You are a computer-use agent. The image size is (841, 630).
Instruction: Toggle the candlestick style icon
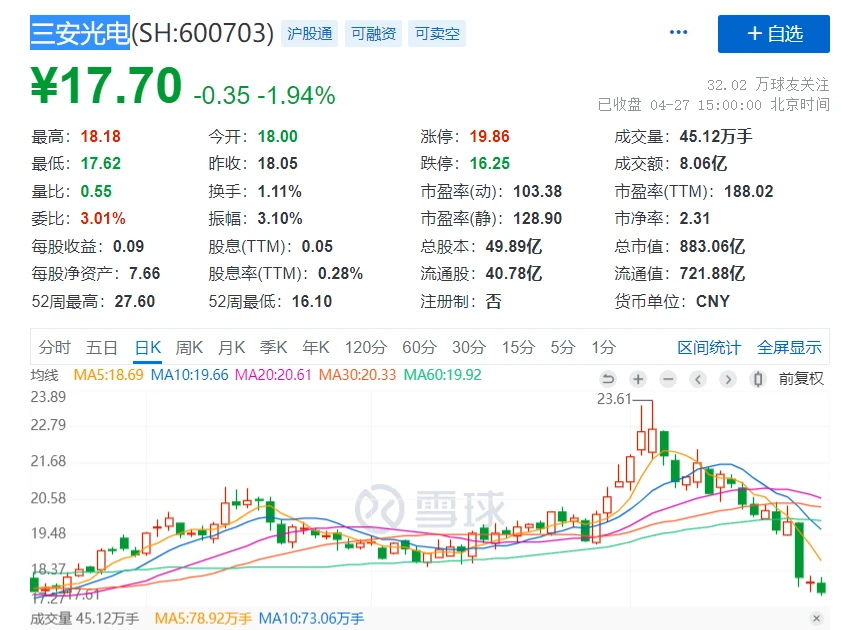[758, 379]
